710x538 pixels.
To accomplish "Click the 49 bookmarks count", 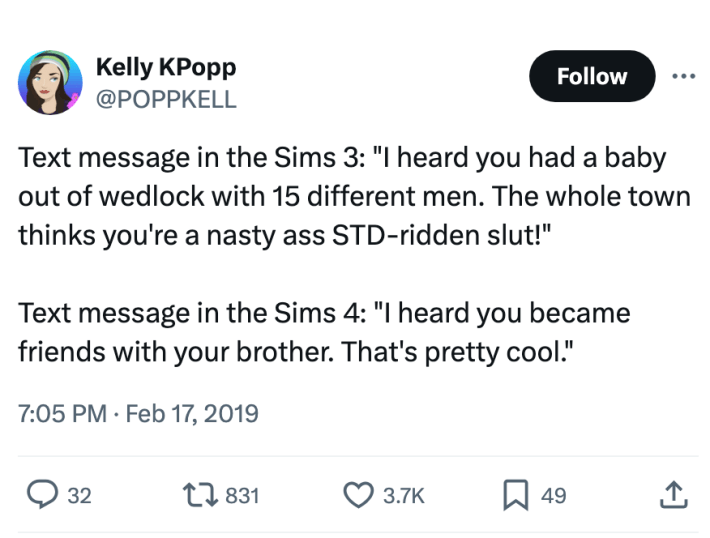I will tap(553, 494).
